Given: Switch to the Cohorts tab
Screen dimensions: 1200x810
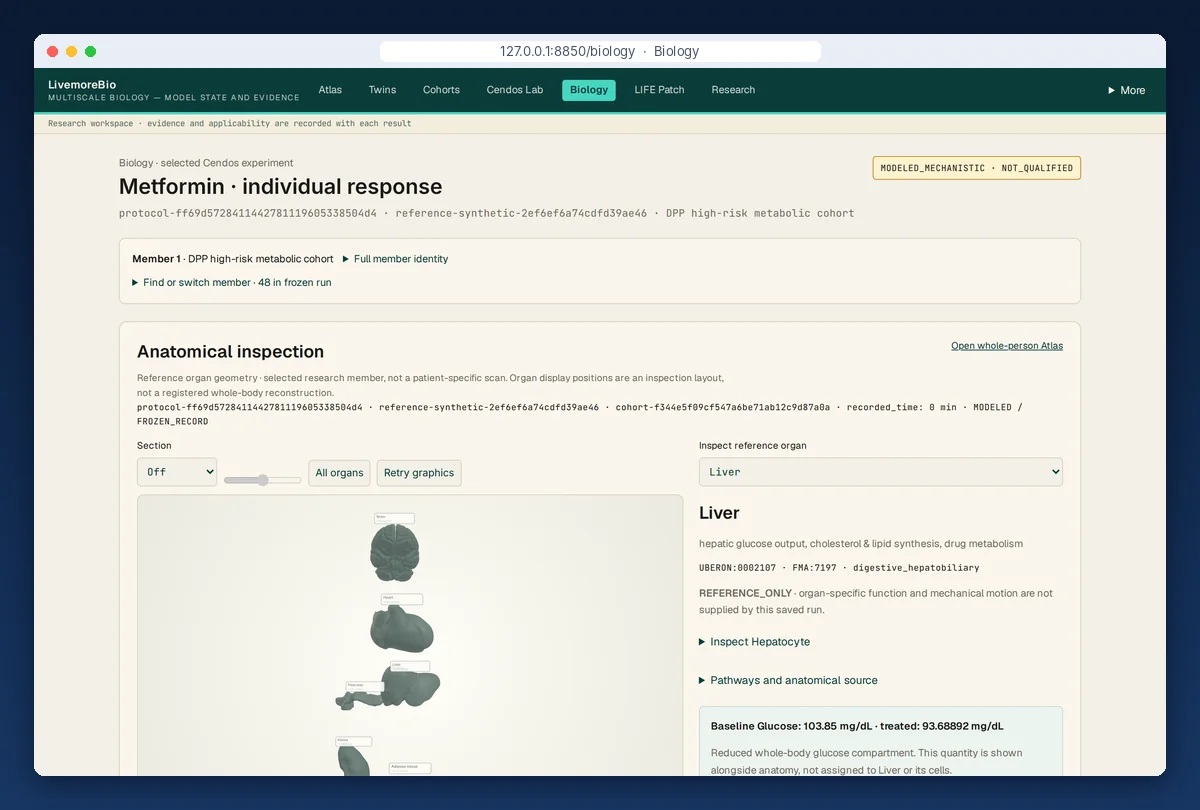Looking at the screenshot, I should (x=441, y=90).
